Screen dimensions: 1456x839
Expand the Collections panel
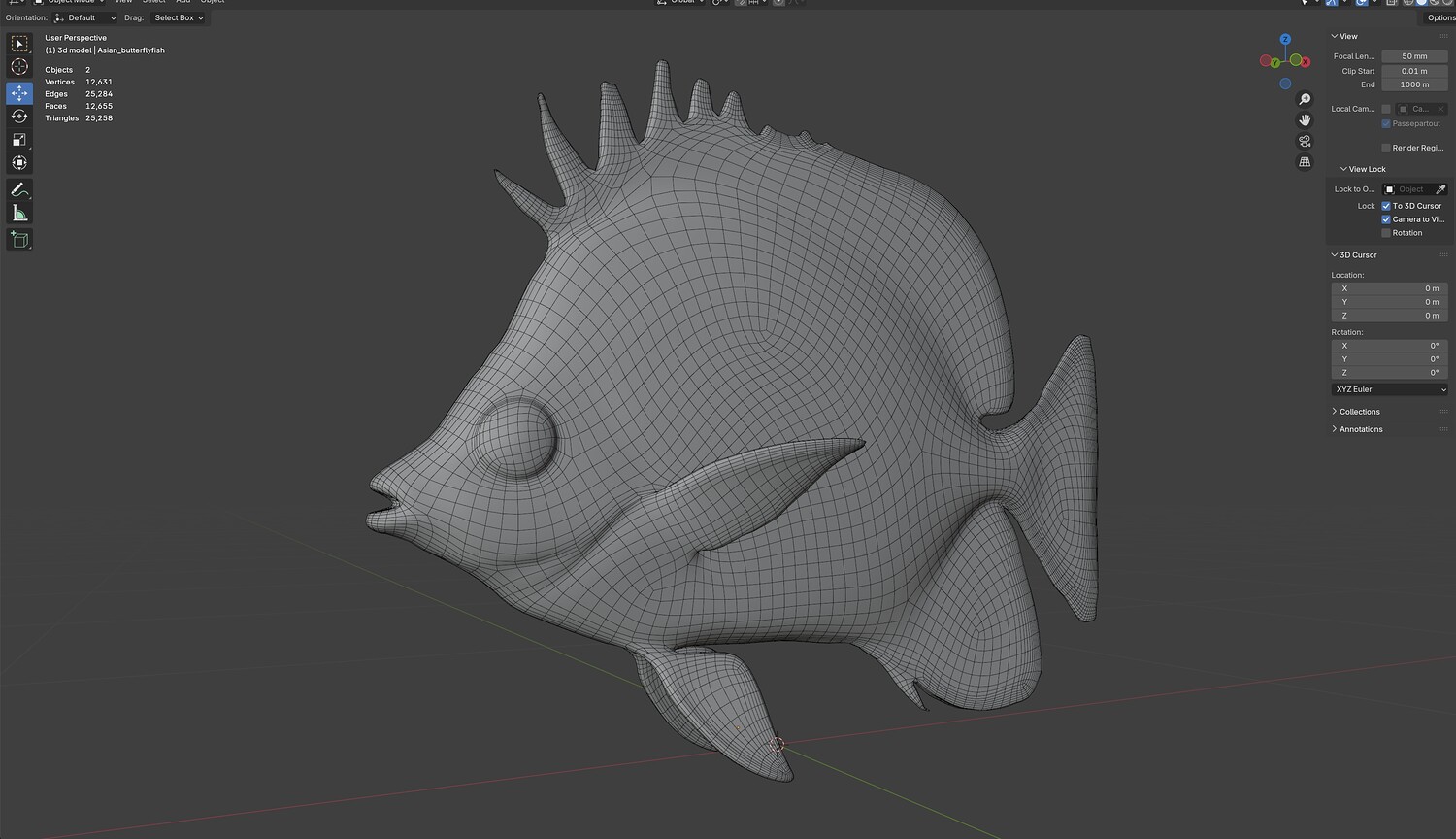(x=1335, y=412)
